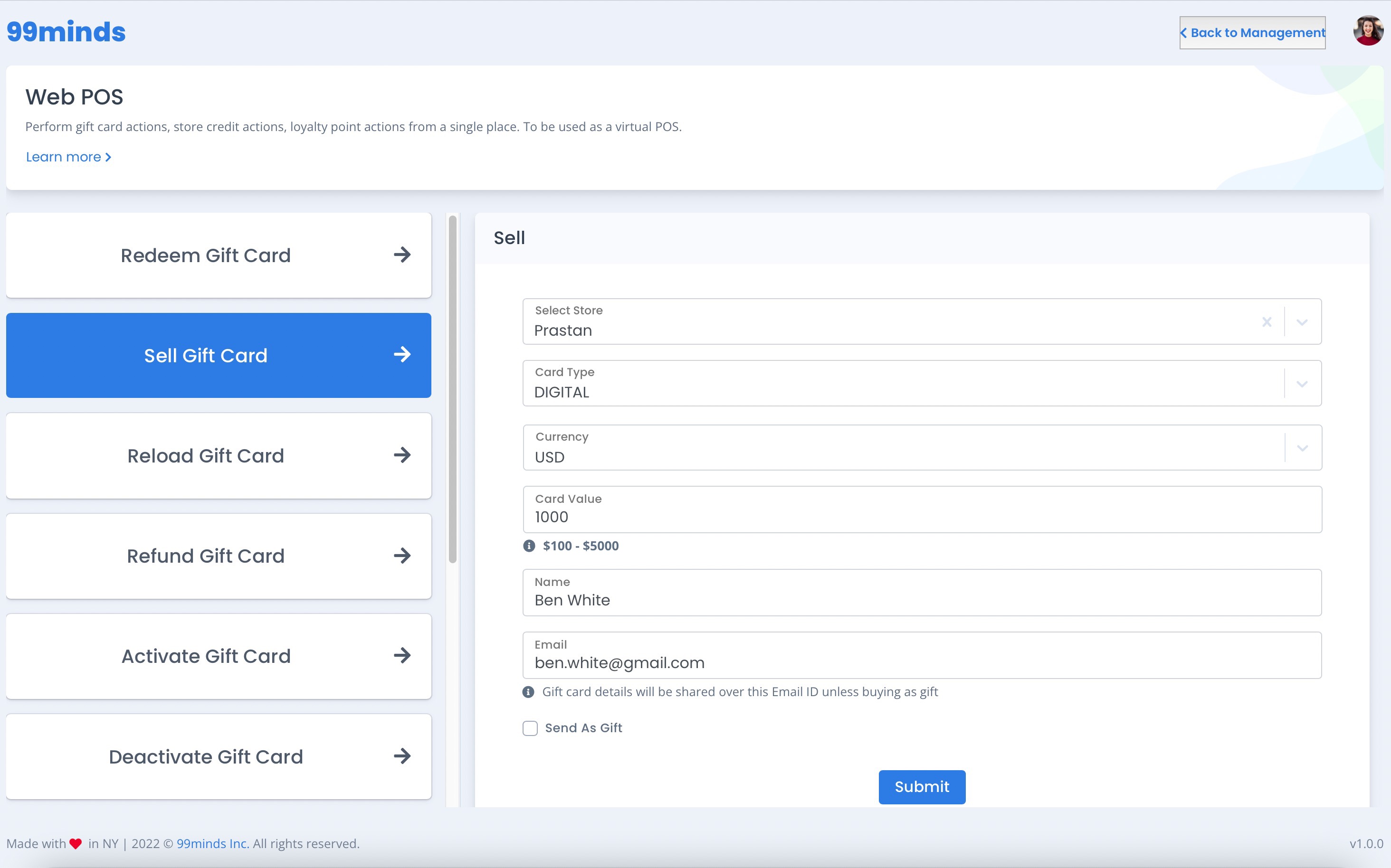Image resolution: width=1391 pixels, height=868 pixels.
Task: Open the user profile avatar
Action: 1368,31
